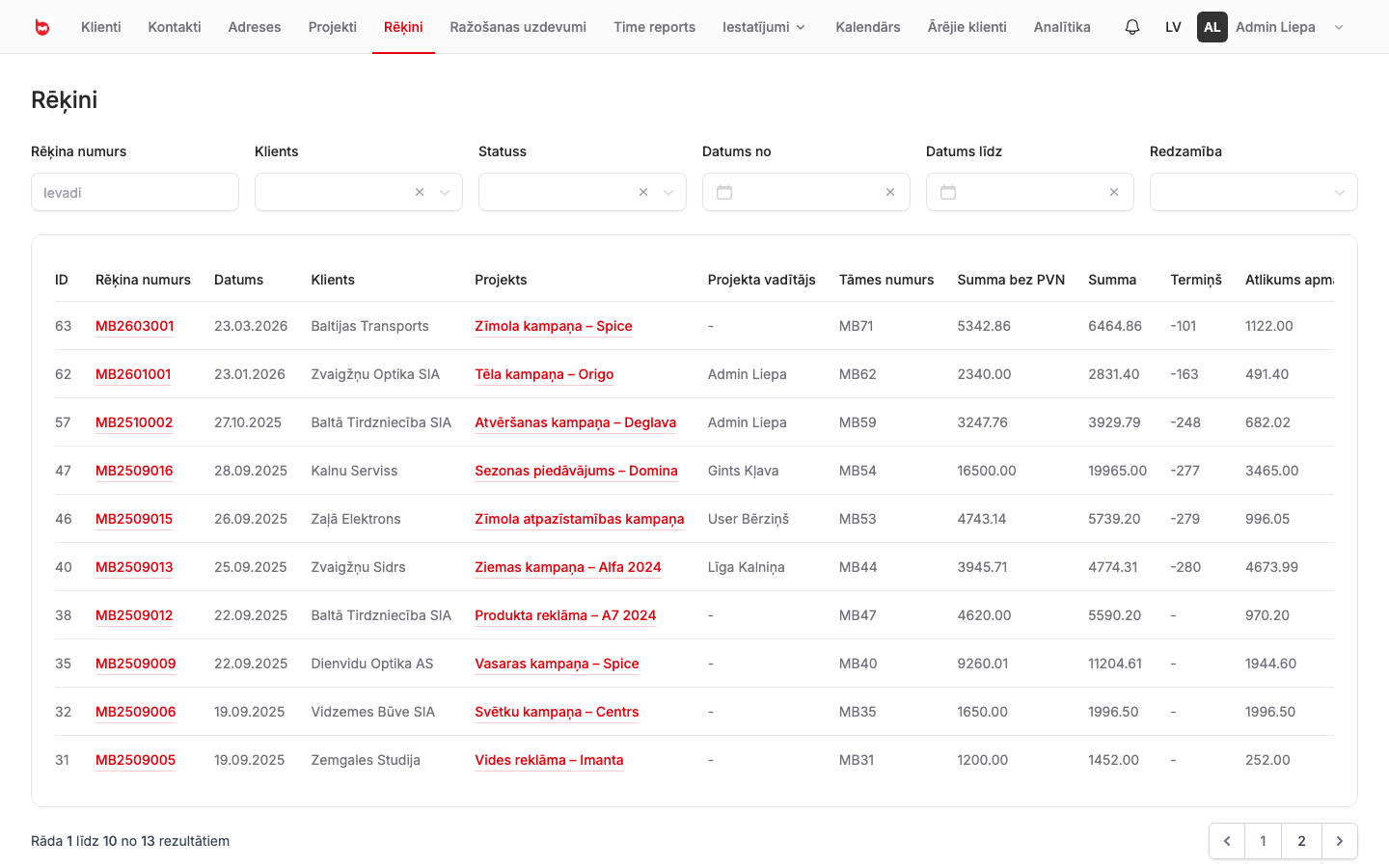
Task: Clear the Datums līdz field
Action: (x=1114, y=192)
